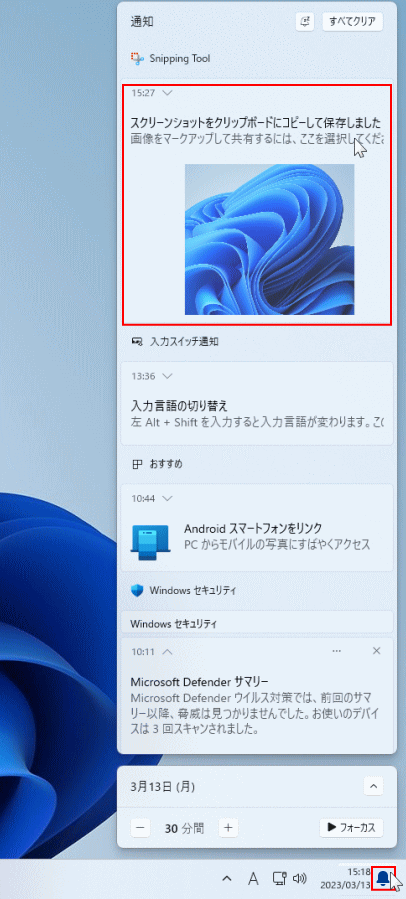Screen dimensions: 406x899
Task: Expand the 13:36 notification chevron
Action: (x=167, y=376)
